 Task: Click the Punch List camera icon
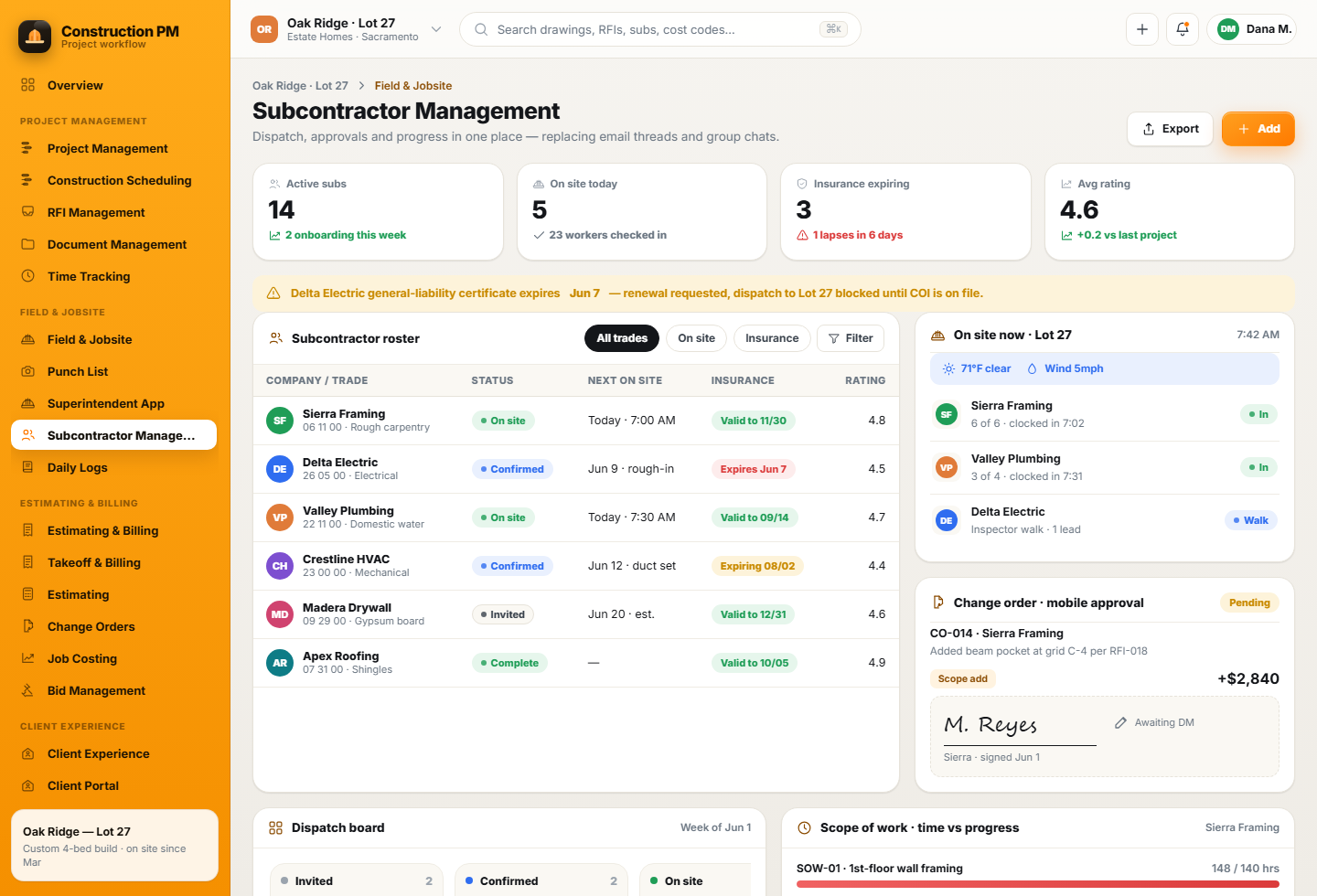coord(27,371)
